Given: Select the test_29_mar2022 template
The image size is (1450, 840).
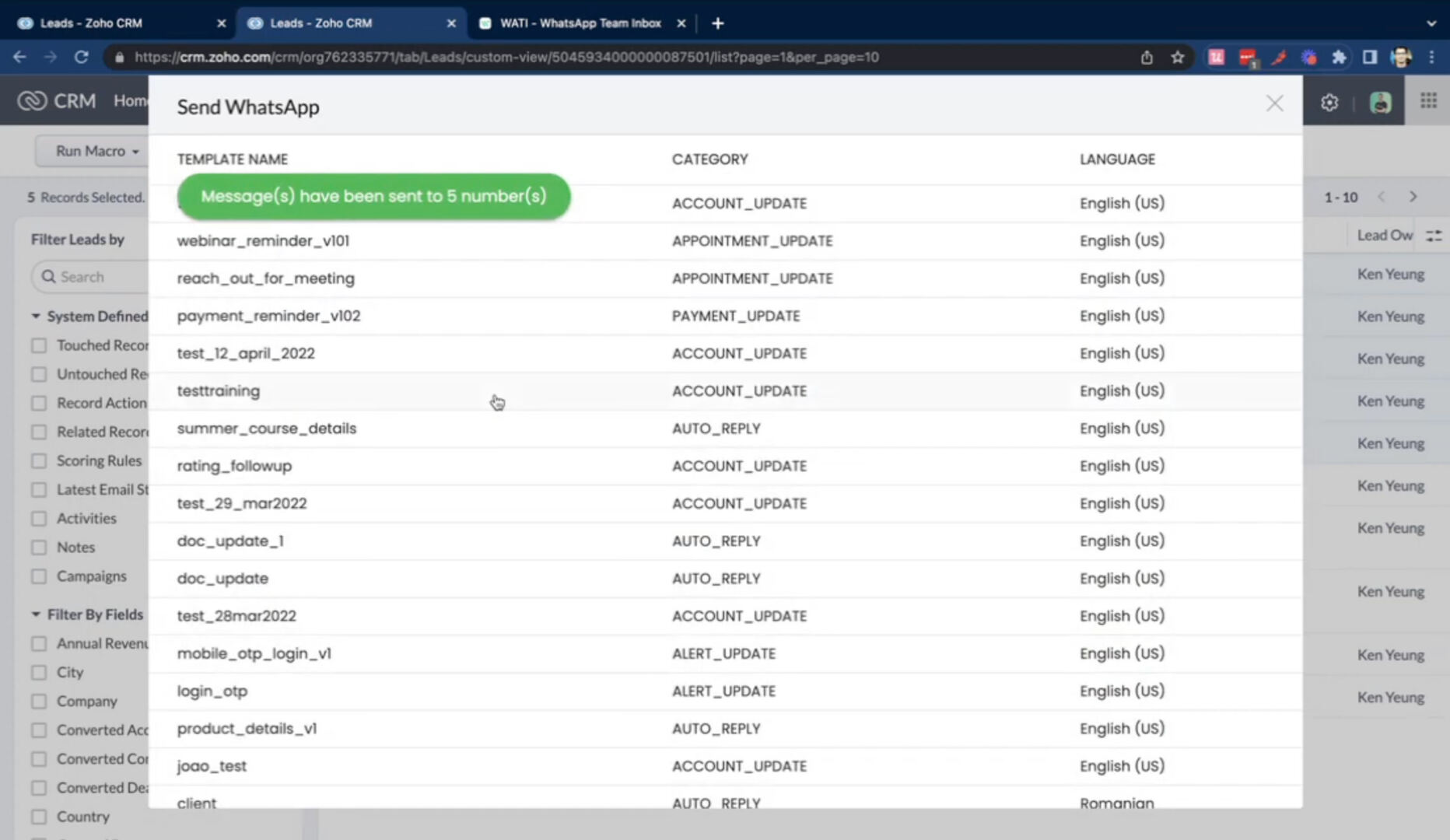Looking at the screenshot, I should [x=725, y=503].
